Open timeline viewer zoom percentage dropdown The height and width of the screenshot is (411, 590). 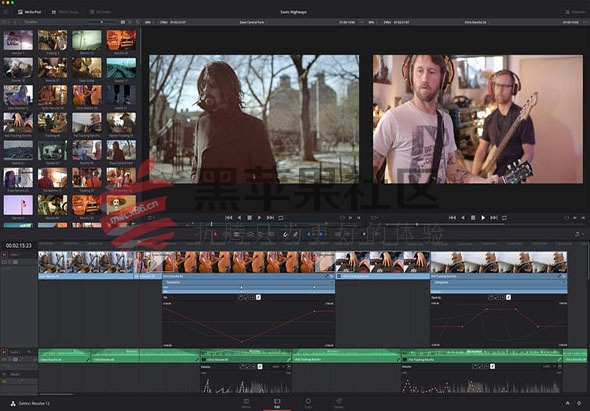click(x=373, y=22)
